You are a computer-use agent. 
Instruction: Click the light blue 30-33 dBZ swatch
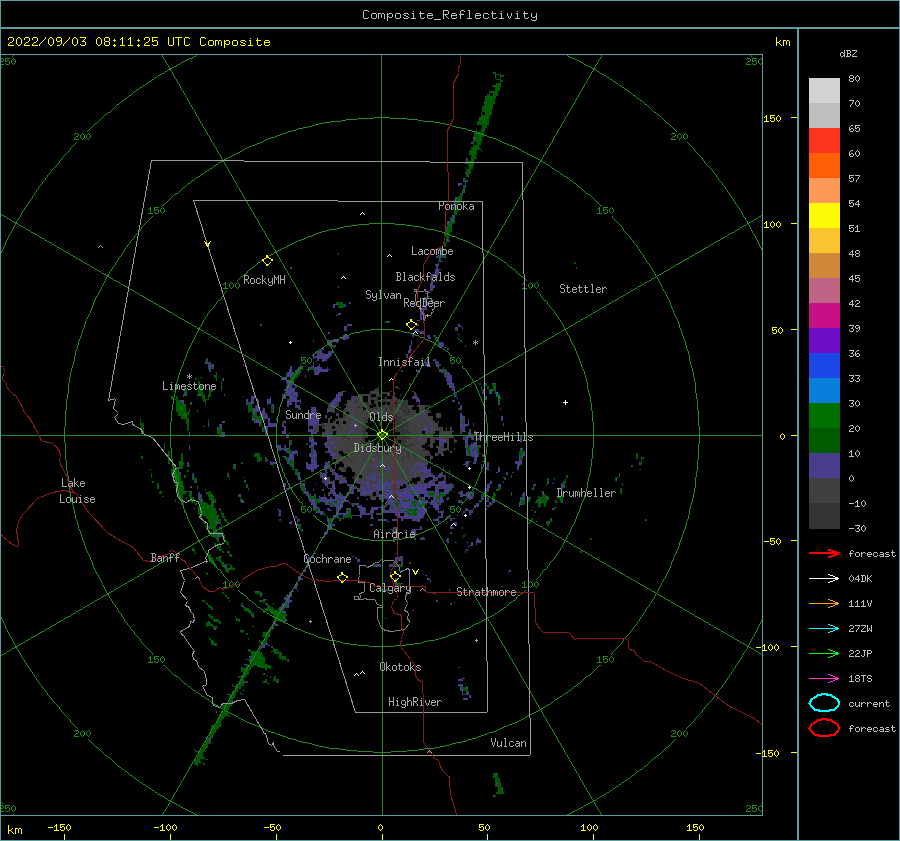point(824,390)
